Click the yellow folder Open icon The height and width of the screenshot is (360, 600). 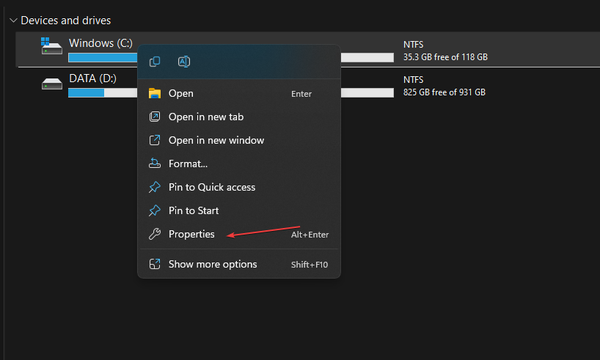[155, 93]
